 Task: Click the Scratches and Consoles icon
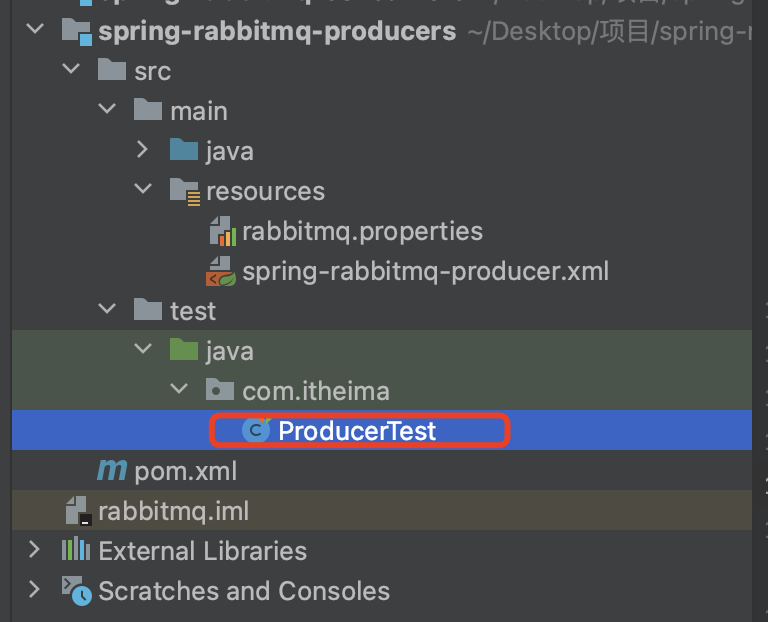tap(76, 590)
